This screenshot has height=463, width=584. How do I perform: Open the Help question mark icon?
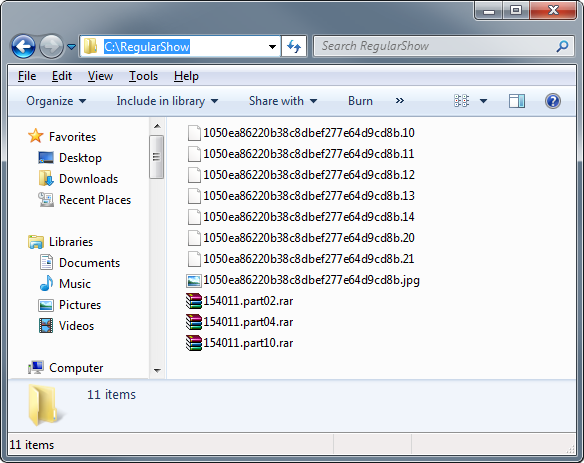pyautogui.click(x=553, y=101)
